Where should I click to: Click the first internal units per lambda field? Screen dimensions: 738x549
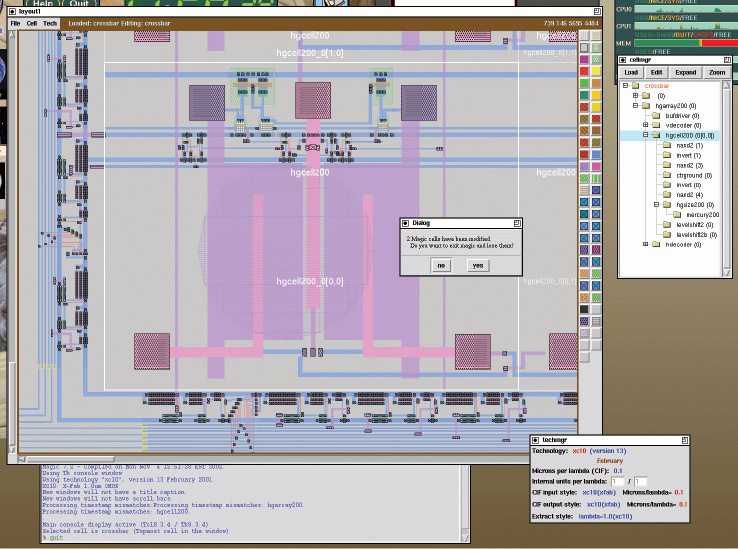click(617, 480)
